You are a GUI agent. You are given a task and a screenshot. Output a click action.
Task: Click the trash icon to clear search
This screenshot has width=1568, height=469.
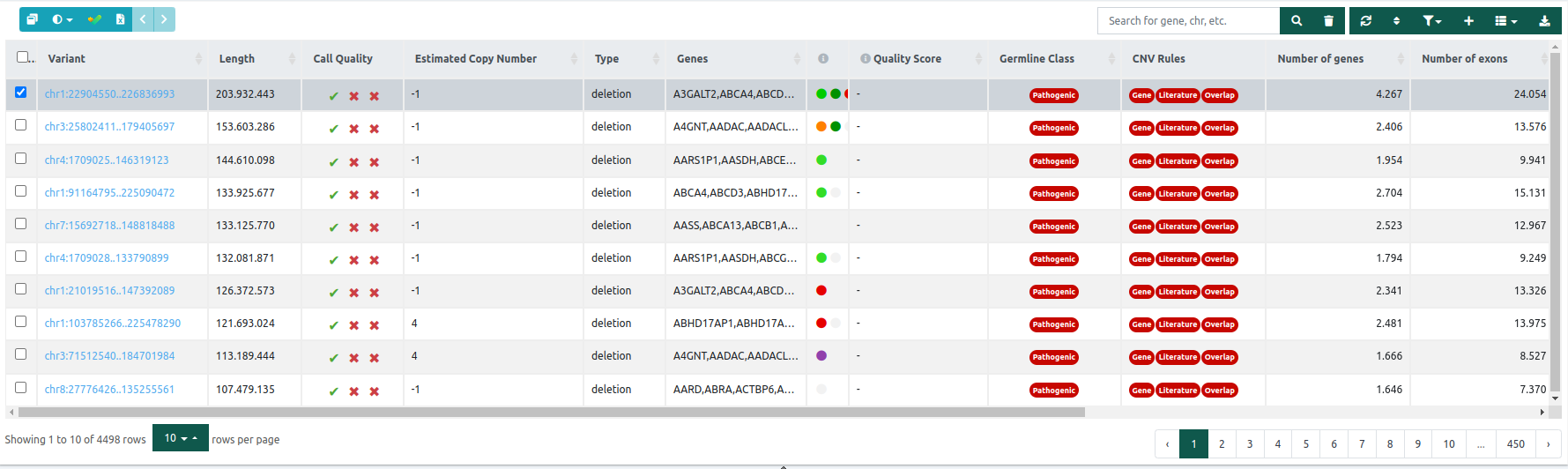1328,20
